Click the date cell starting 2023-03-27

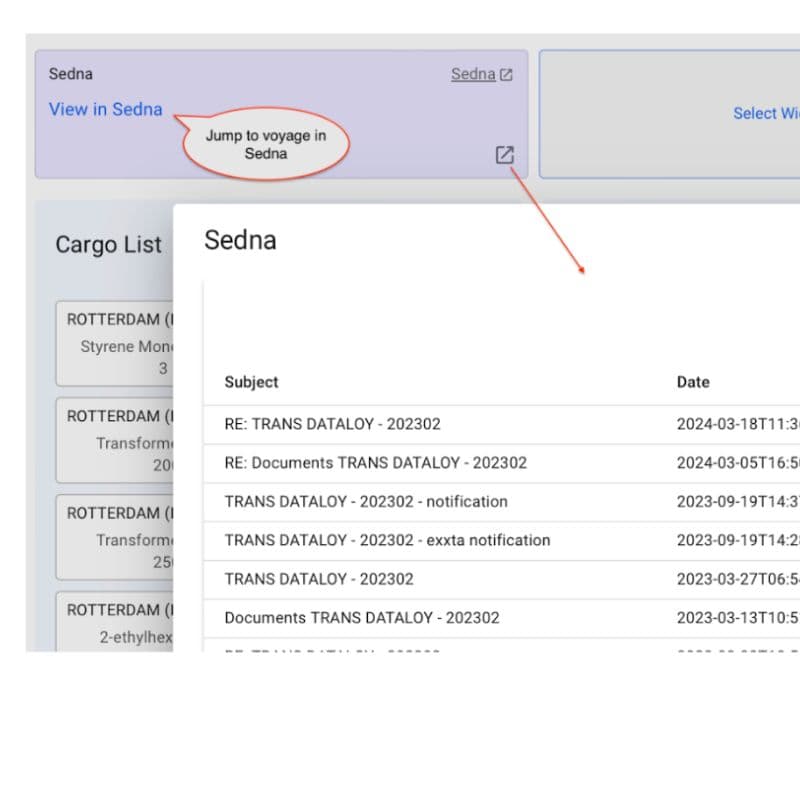(x=738, y=580)
